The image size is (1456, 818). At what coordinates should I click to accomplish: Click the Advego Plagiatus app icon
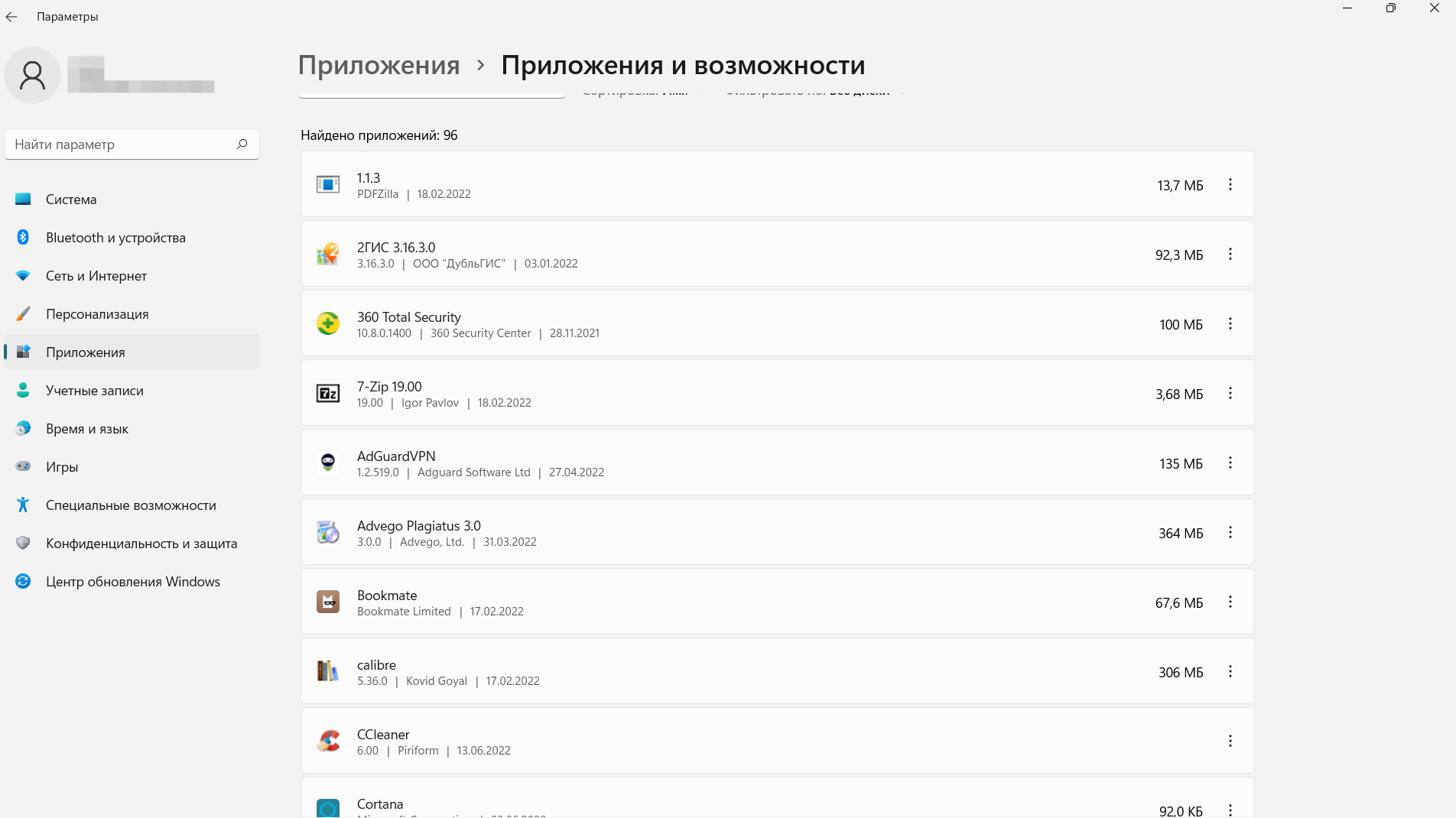(328, 532)
